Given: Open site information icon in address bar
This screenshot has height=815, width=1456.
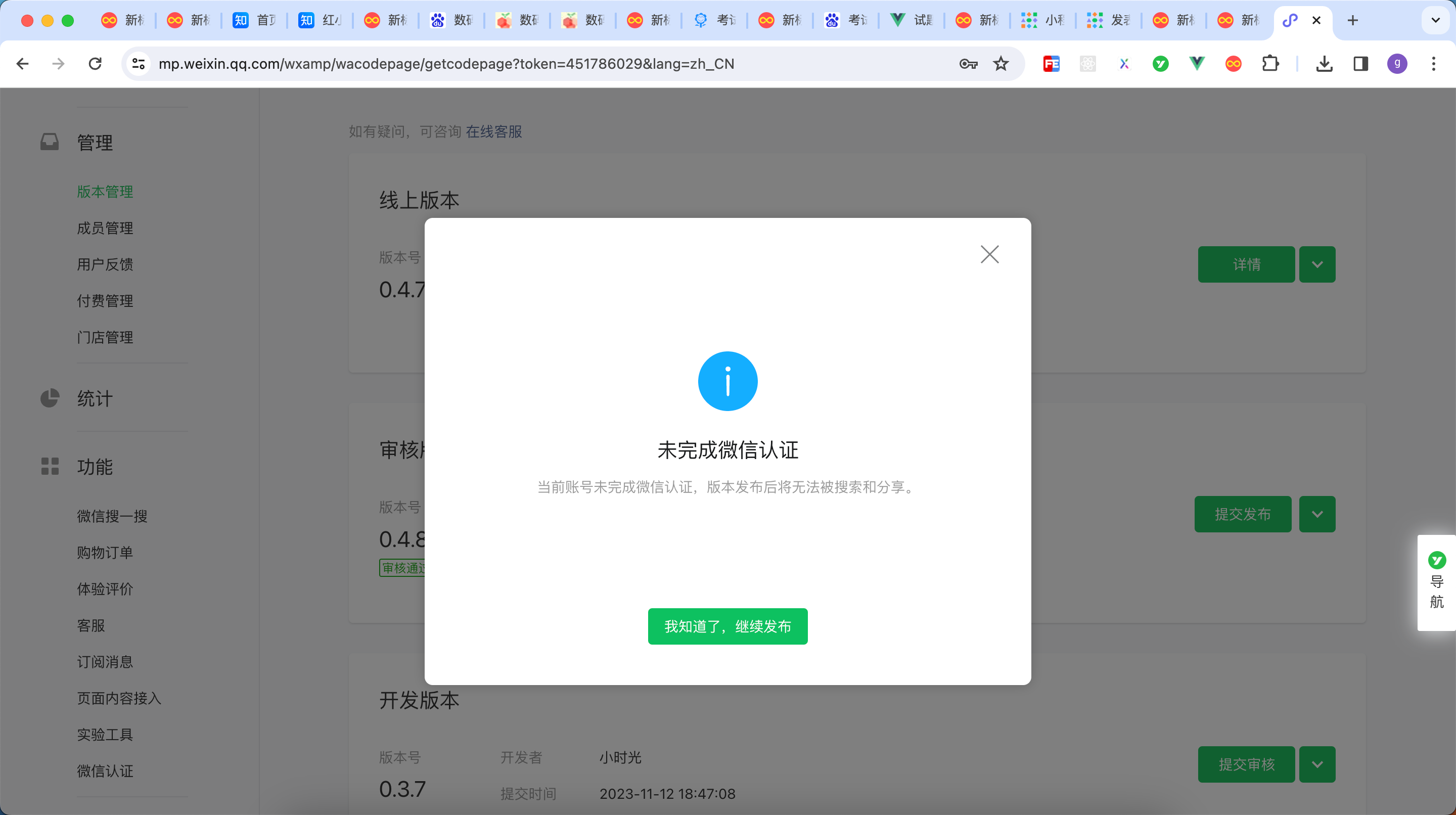Looking at the screenshot, I should pos(139,64).
